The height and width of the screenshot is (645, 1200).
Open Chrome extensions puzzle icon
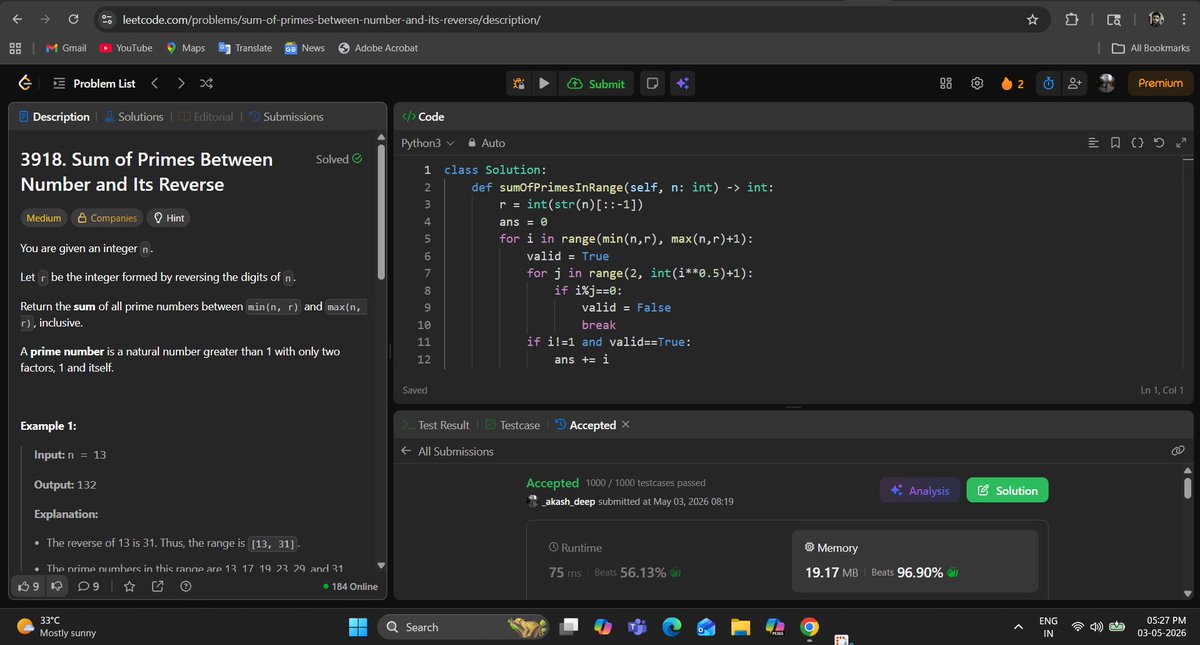pyautogui.click(x=1073, y=19)
